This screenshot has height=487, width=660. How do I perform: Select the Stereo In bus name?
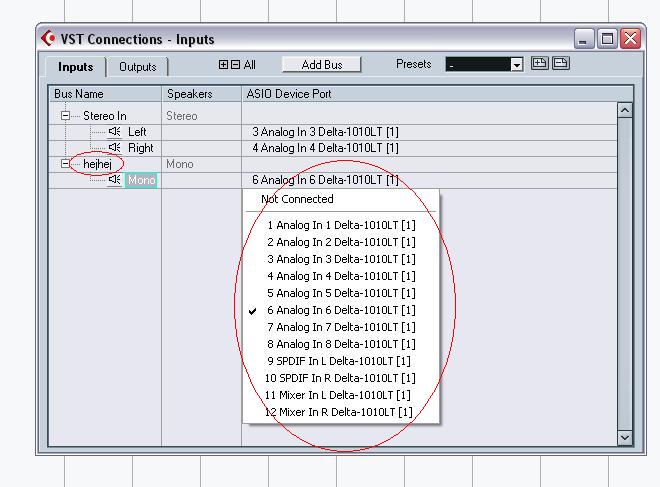(104, 116)
